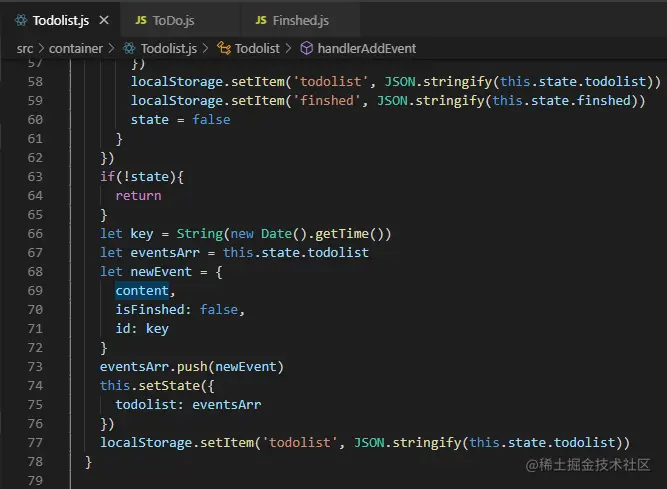Image resolution: width=667 pixels, height=489 pixels.
Task: Open the ToDo.js tab
Action: pos(173,20)
